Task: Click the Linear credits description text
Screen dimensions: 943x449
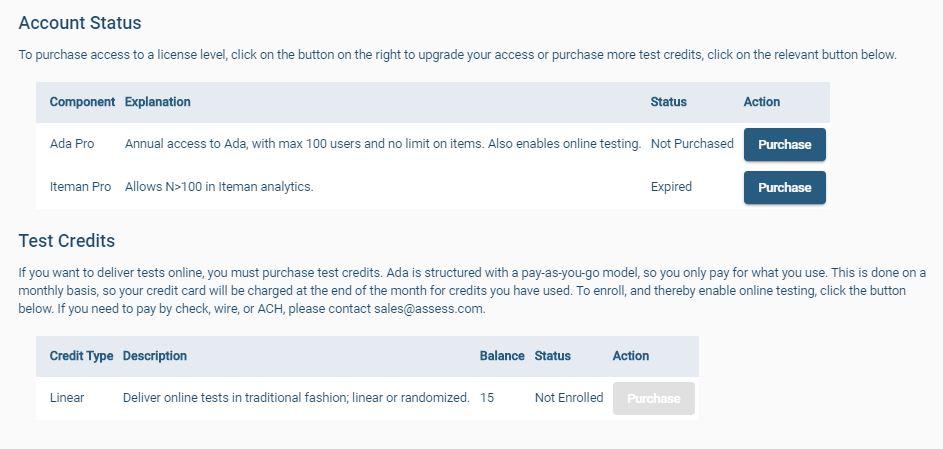Action: point(296,398)
